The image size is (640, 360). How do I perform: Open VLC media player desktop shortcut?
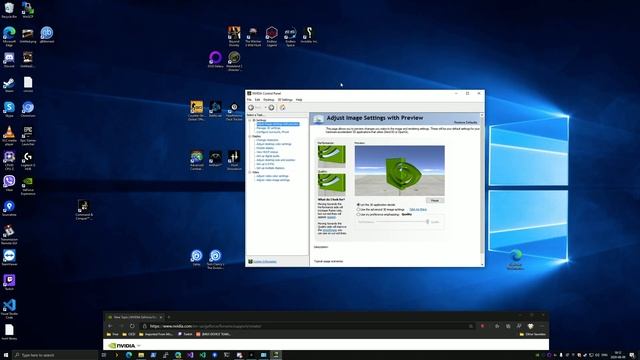[9, 135]
